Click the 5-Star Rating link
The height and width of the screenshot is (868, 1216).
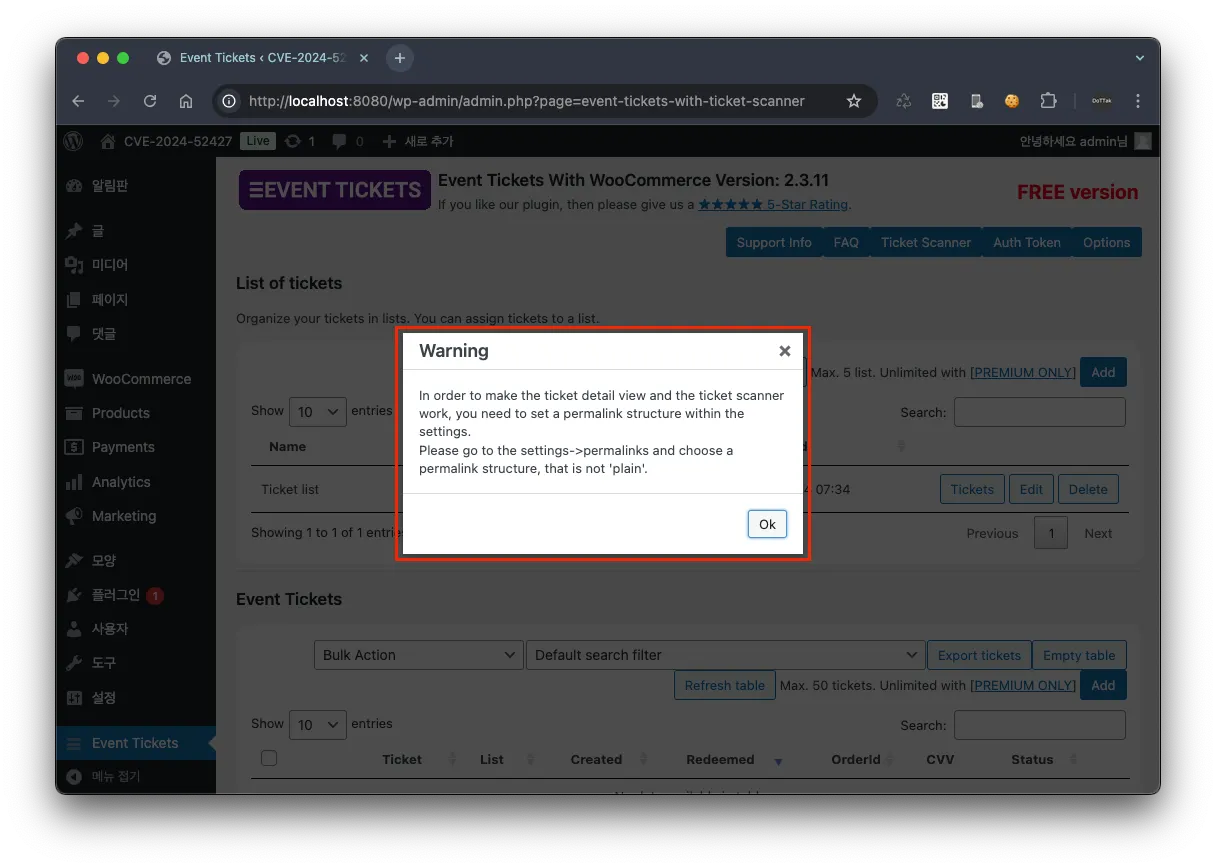point(773,204)
